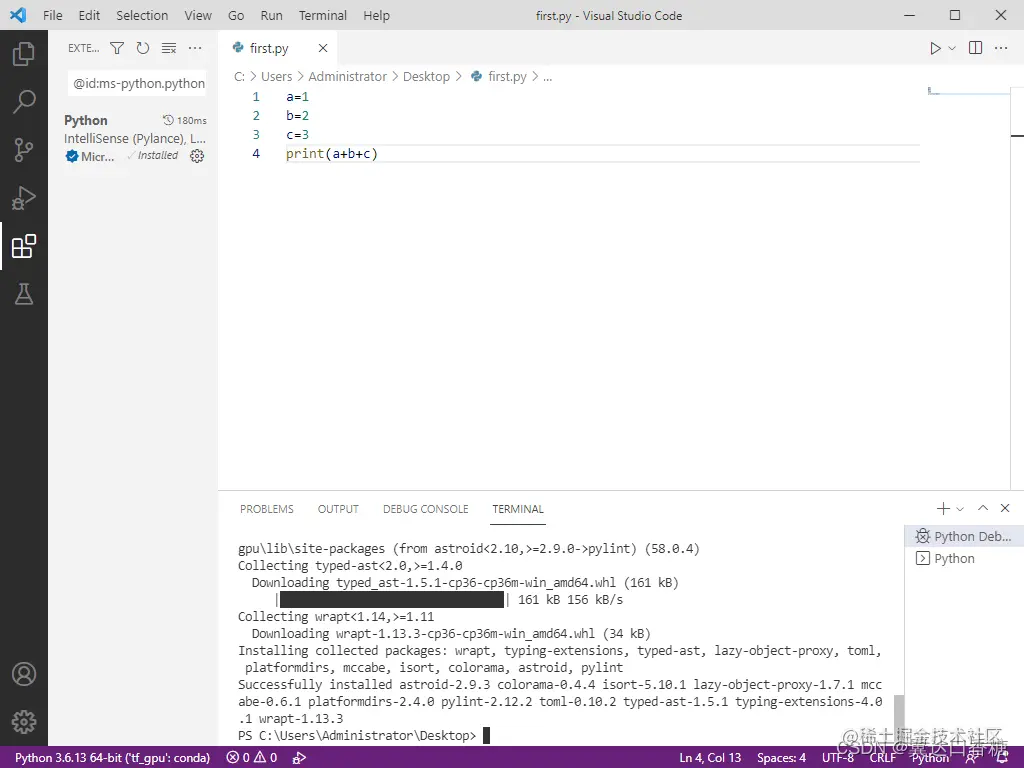The height and width of the screenshot is (768, 1024).
Task: Open the Edit menu
Action: [89, 15]
